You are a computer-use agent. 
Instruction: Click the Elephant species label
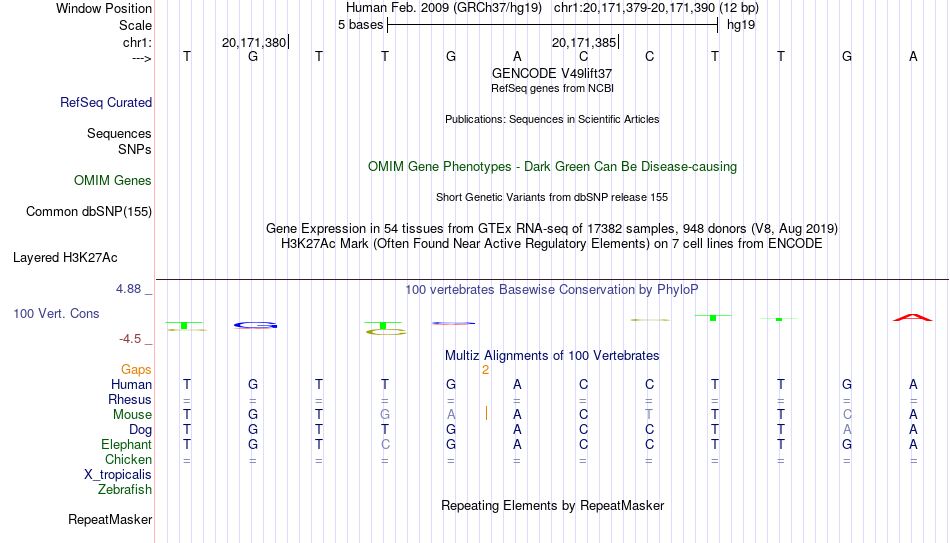pyautogui.click(x=127, y=444)
